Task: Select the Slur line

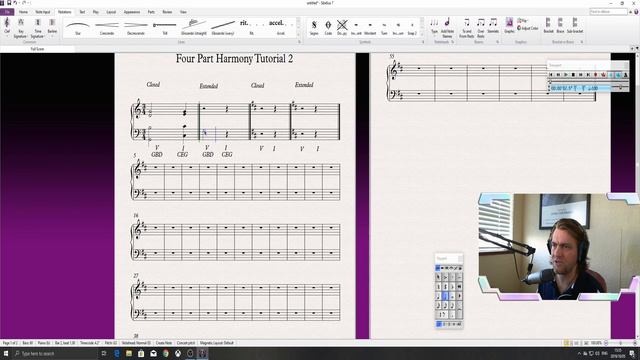Action: point(78,27)
